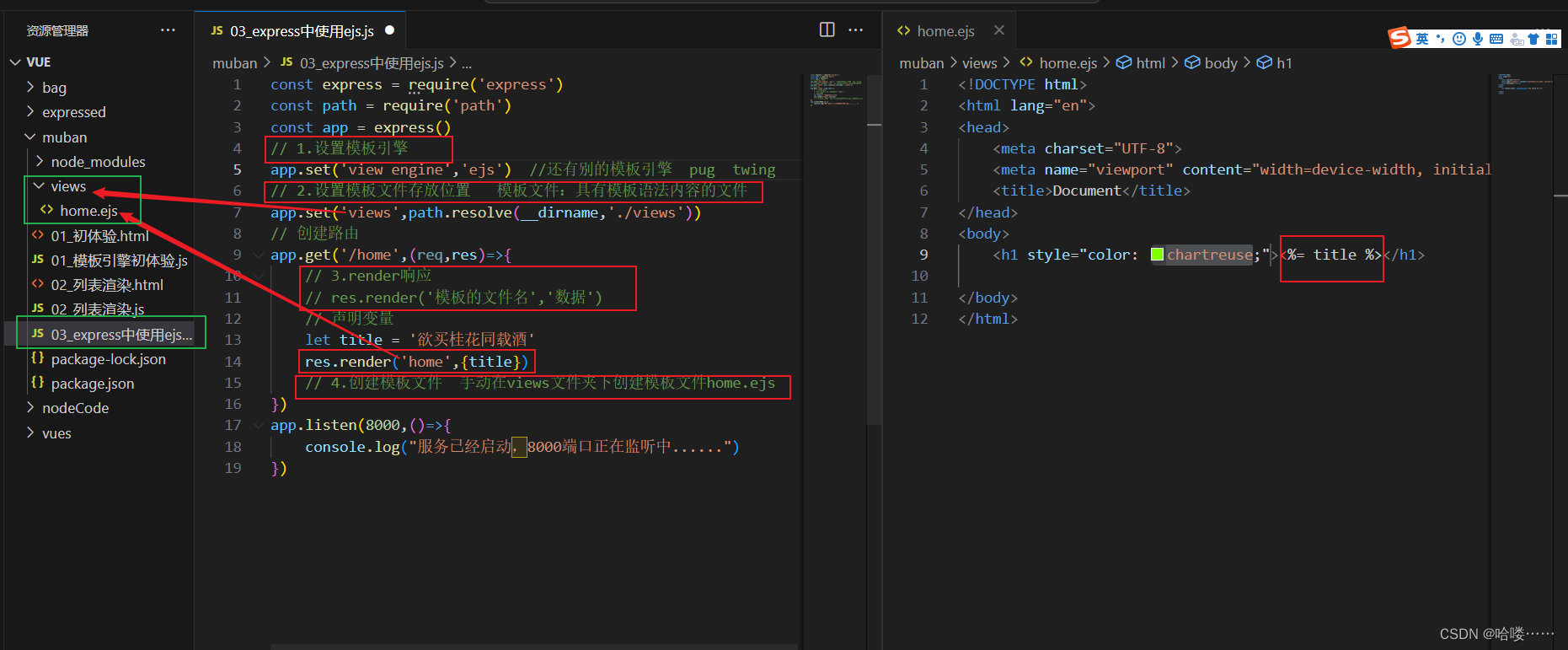The height and width of the screenshot is (650, 1568).
Task: Open 01_模板引擎初体验.js file
Action: (x=119, y=260)
